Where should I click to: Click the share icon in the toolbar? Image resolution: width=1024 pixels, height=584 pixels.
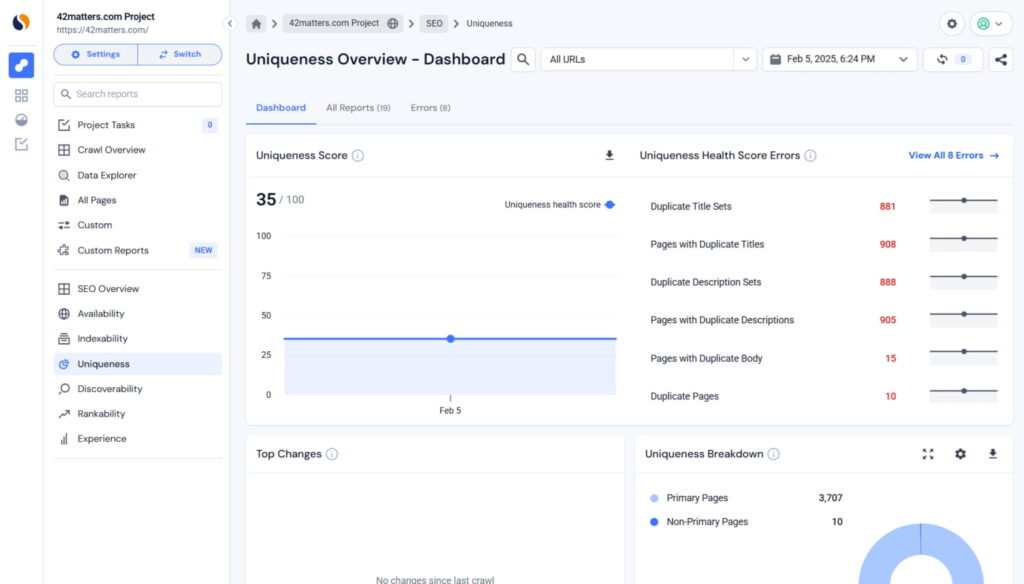point(1001,59)
